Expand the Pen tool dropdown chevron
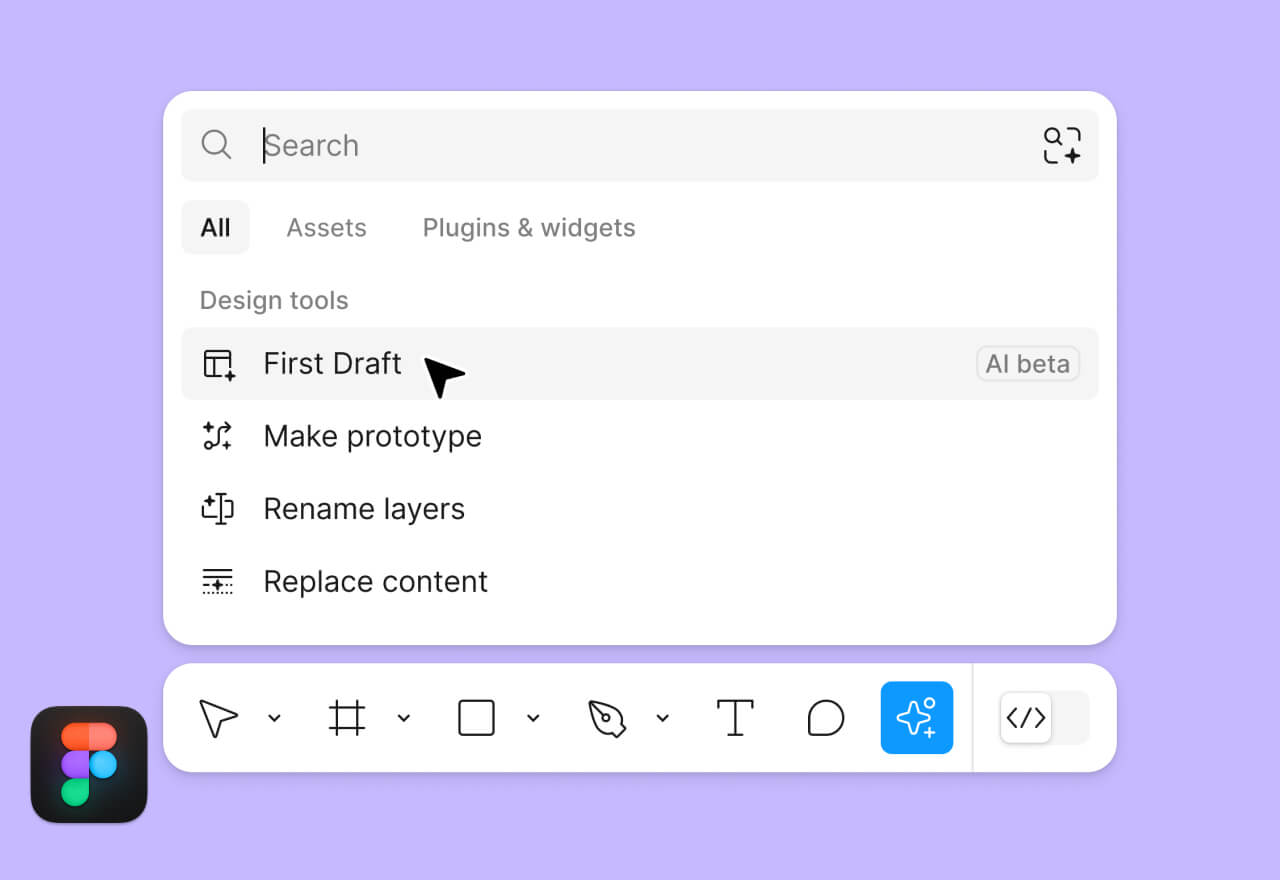The image size is (1280, 880). (x=662, y=718)
